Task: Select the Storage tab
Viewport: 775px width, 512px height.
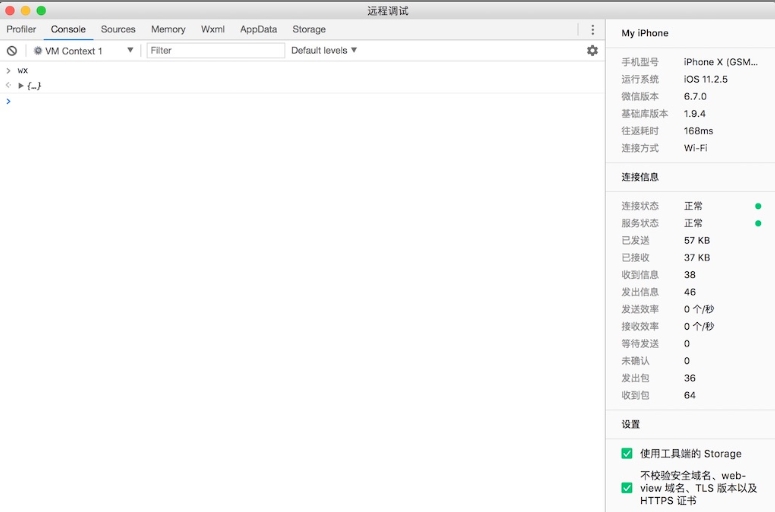Action: click(x=309, y=30)
